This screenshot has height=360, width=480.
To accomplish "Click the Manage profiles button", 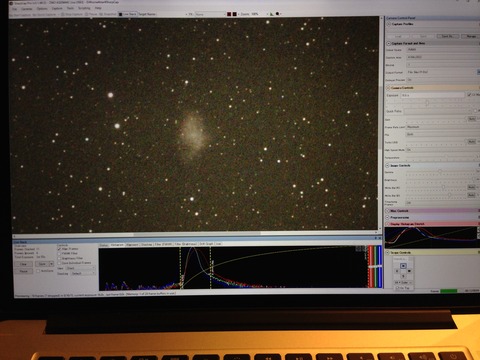I will pyautogui.click(x=471, y=36).
